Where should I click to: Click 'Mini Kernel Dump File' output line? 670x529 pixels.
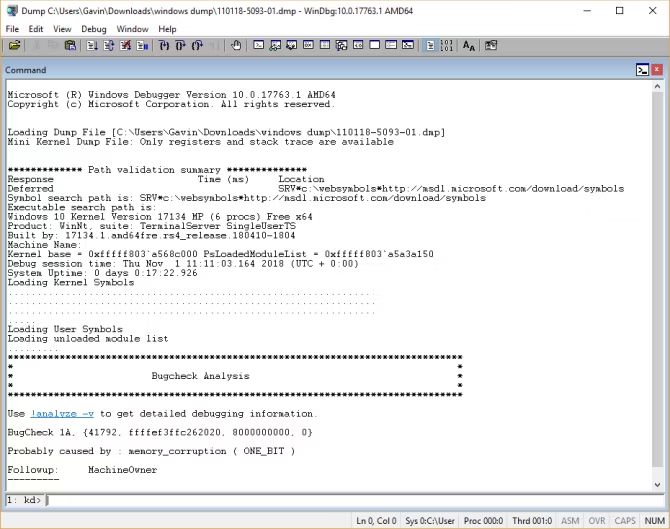pyautogui.click(x=200, y=142)
